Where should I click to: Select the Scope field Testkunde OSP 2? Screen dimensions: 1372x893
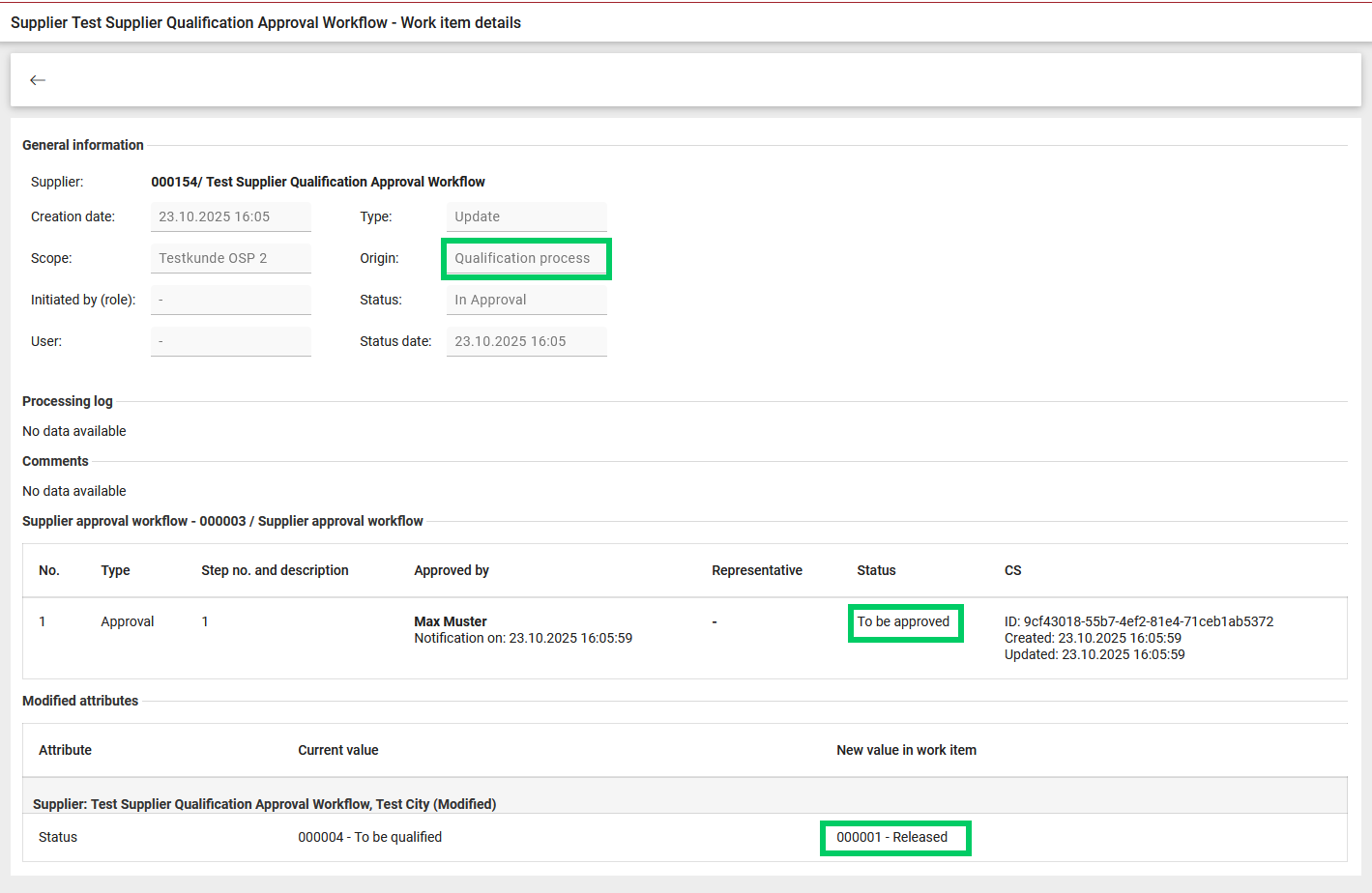tap(230, 258)
